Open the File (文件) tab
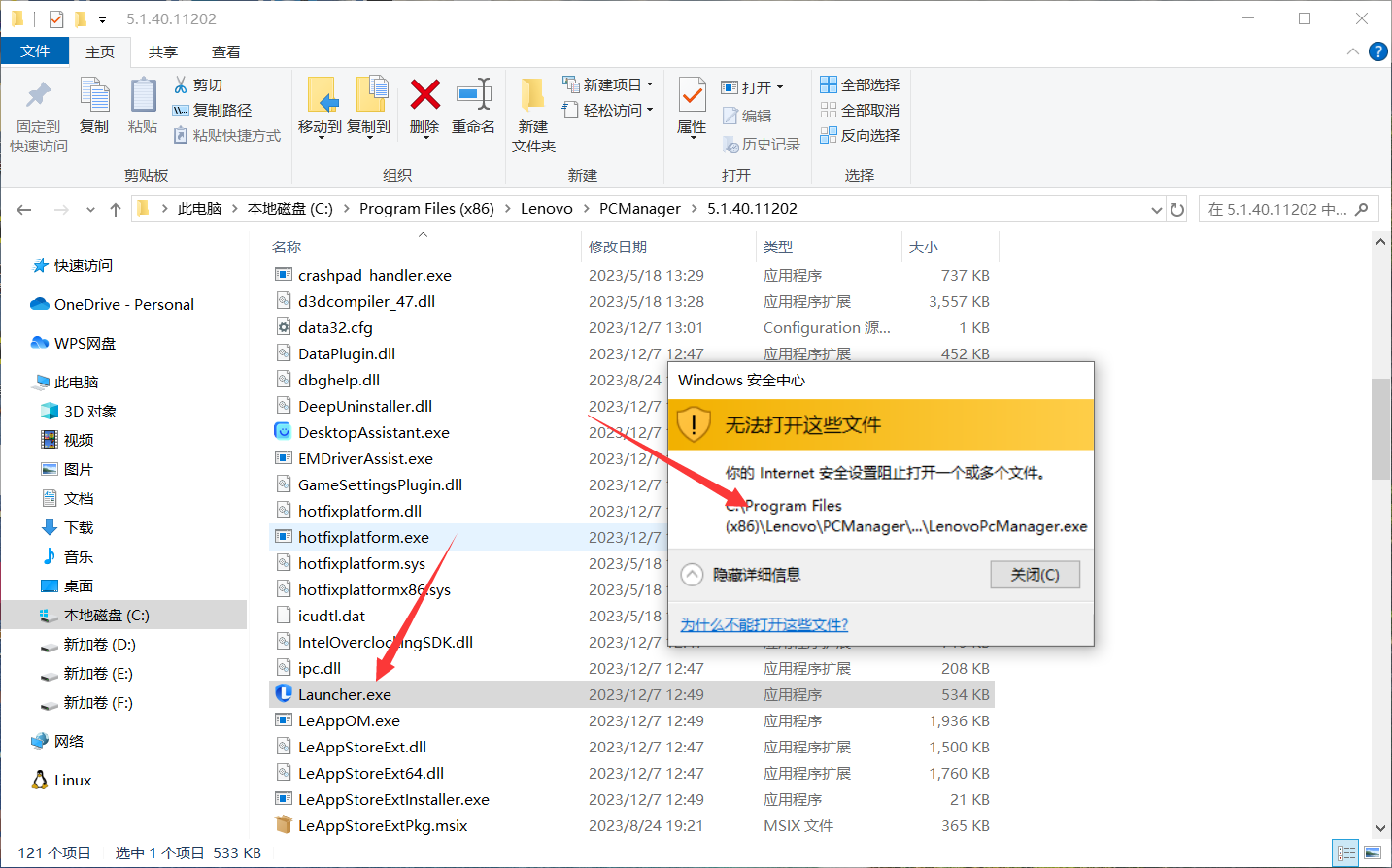Viewport: 1392px width, 868px height. point(35,51)
